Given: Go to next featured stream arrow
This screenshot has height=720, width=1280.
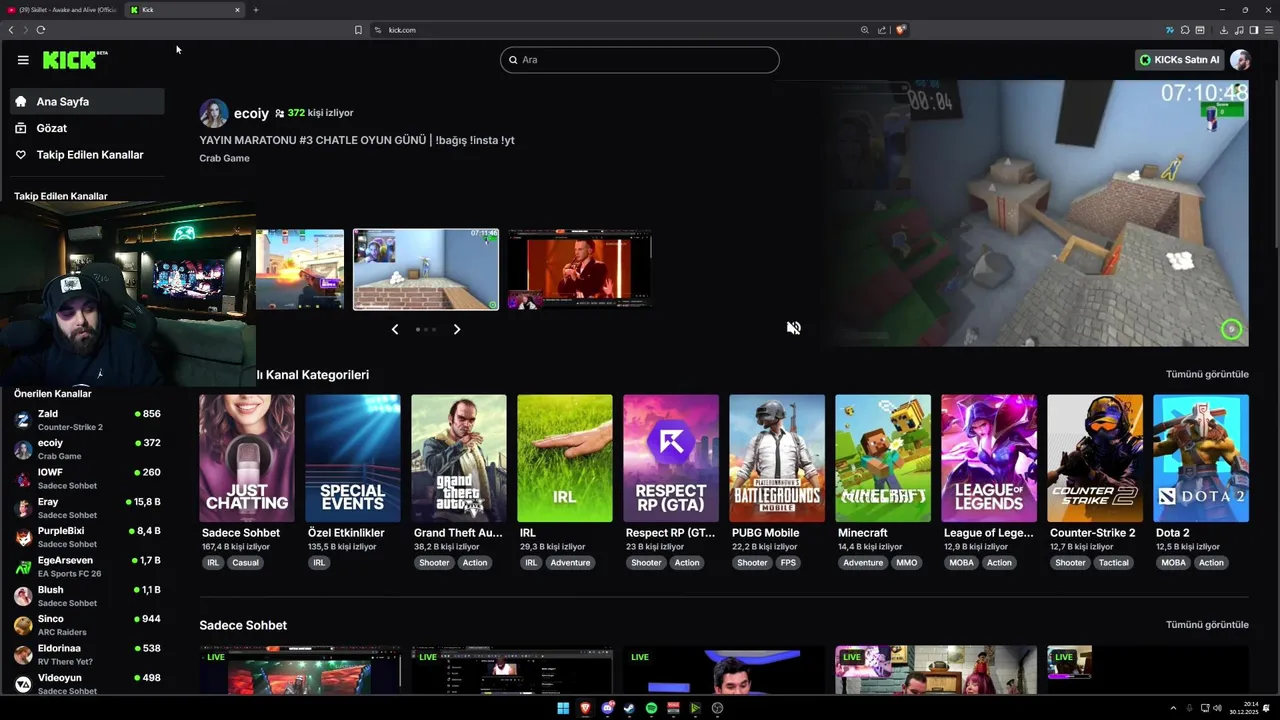Looking at the screenshot, I should (x=457, y=329).
